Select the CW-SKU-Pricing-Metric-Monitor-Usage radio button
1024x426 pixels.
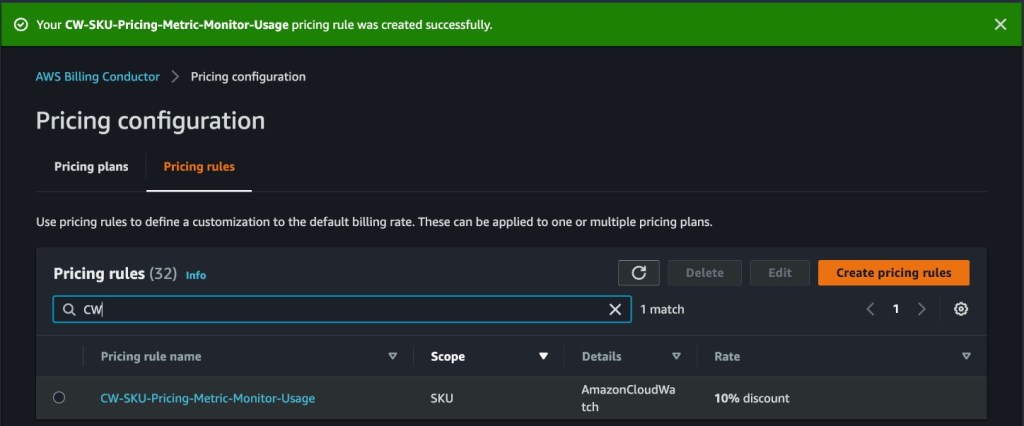(x=59, y=398)
